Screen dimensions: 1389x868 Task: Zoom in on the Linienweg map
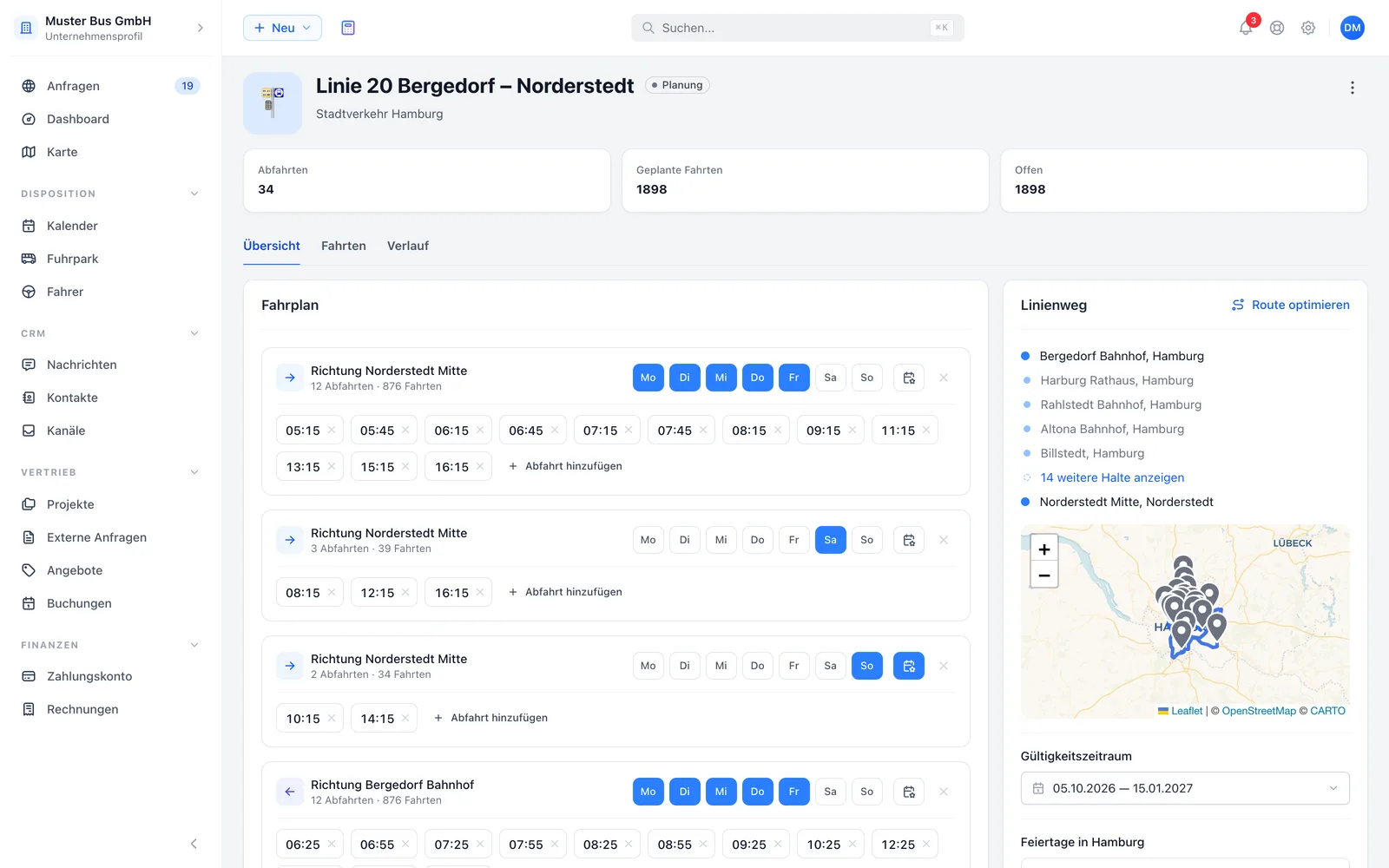(x=1044, y=549)
